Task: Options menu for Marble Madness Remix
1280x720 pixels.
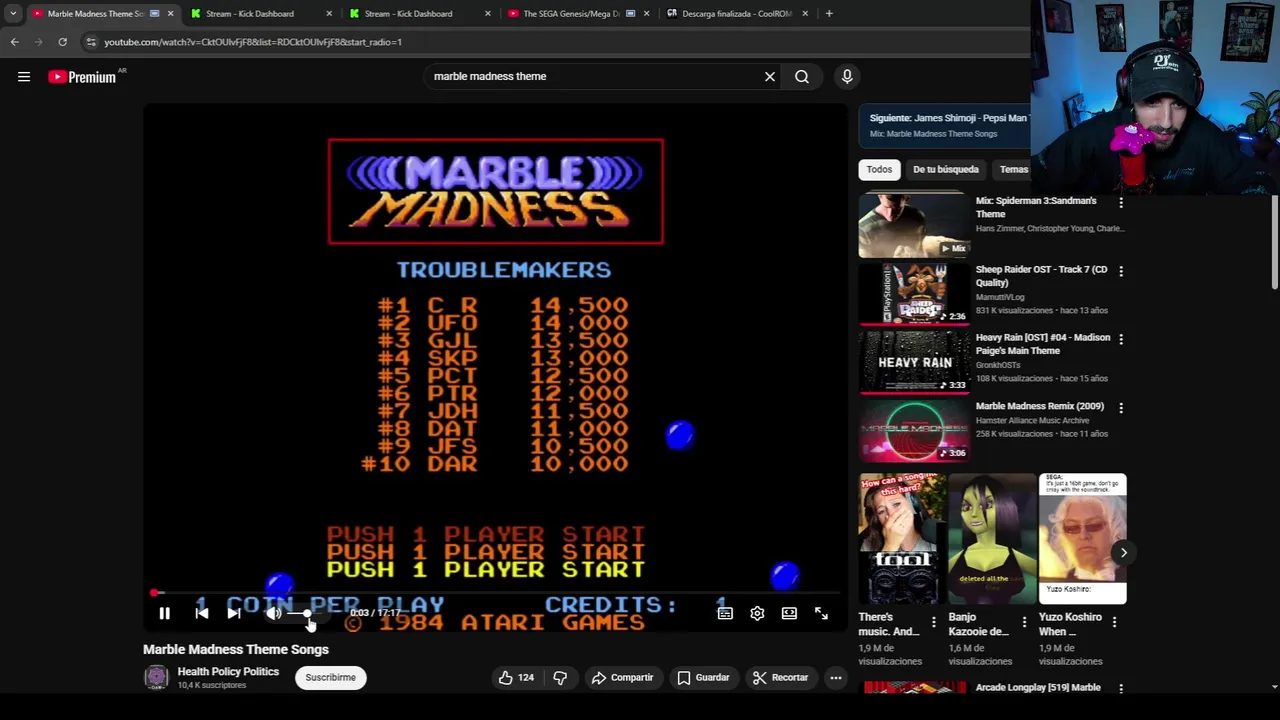Action: tap(1121, 408)
